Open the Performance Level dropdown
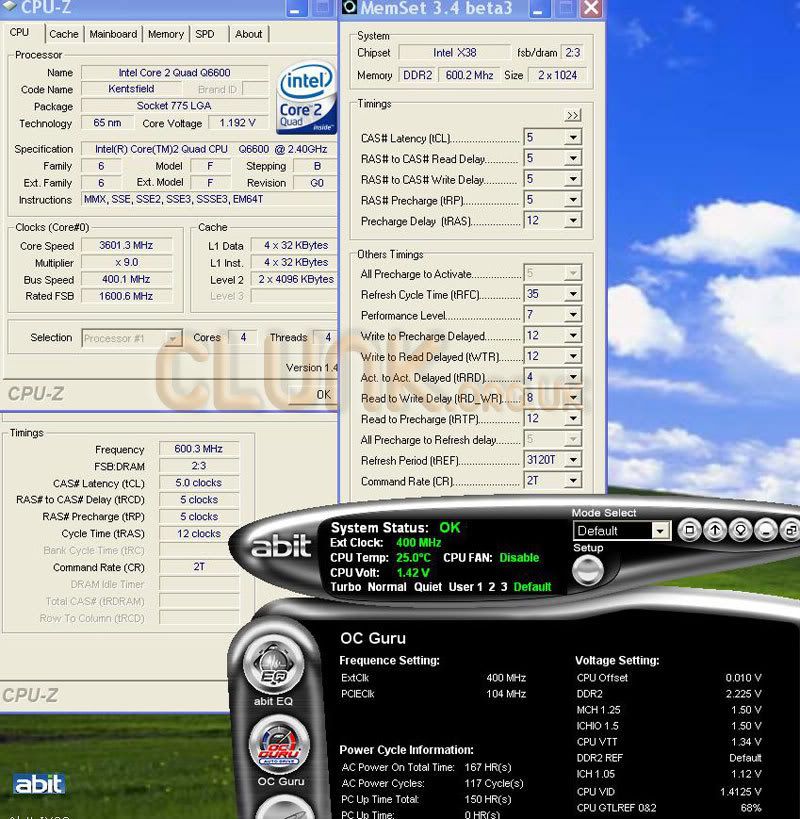Image resolution: width=800 pixels, height=819 pixels. [573, 314]
